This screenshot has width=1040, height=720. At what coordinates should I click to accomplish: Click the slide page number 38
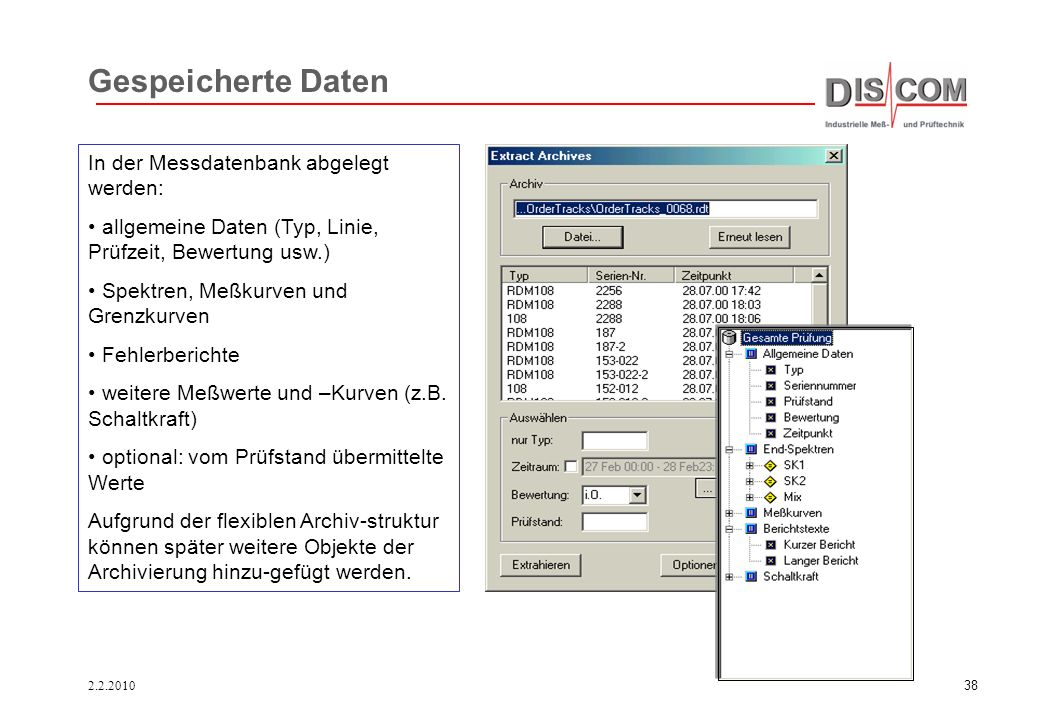tap(970, 686)
